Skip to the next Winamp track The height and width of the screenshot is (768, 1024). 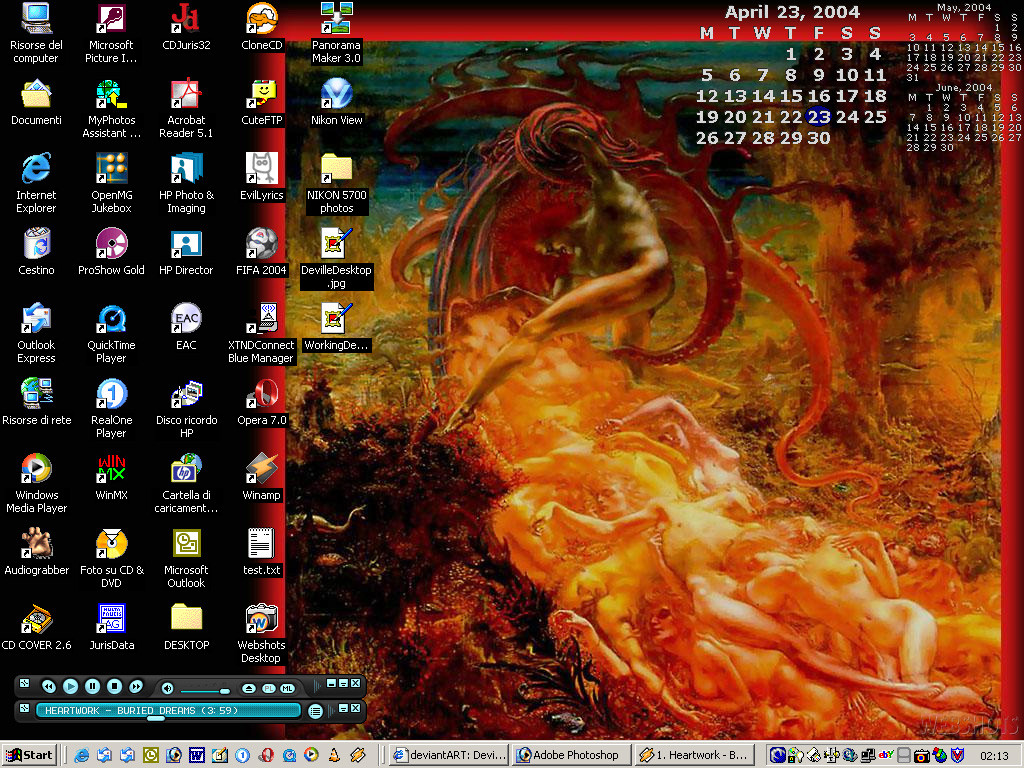[136, 686]
